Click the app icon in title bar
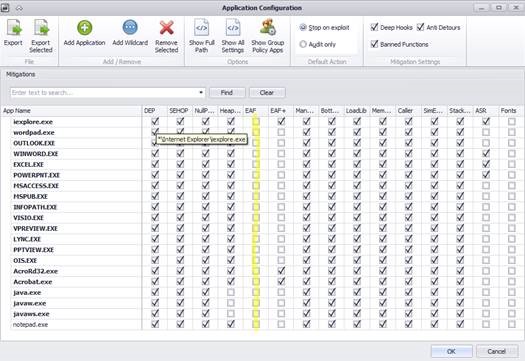 (5, 8)
